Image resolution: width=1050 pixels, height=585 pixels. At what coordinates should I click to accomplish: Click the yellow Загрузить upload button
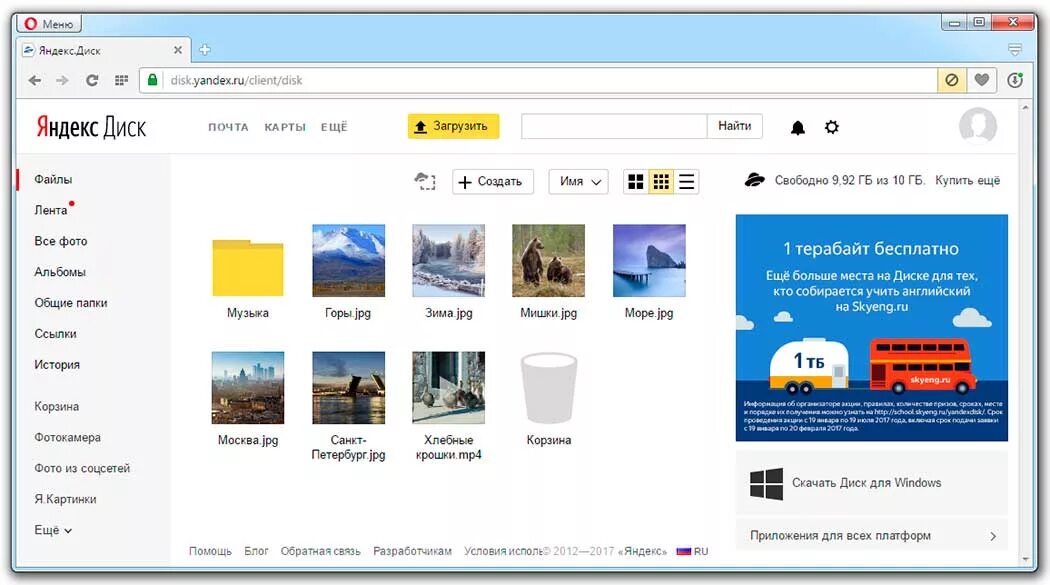[x=453, y=126]
